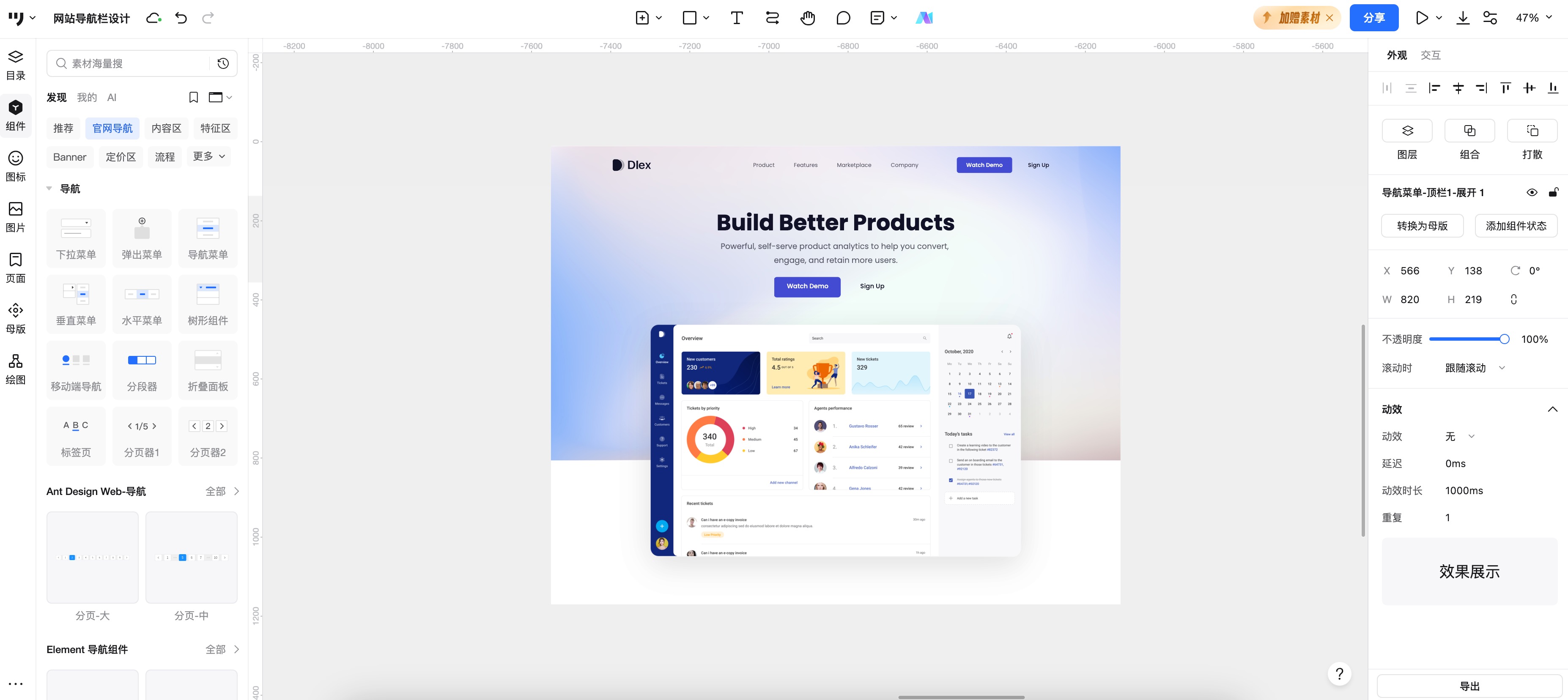Collapse the 动效 section chevron
1568x700 pixels.
[1553, 409]
